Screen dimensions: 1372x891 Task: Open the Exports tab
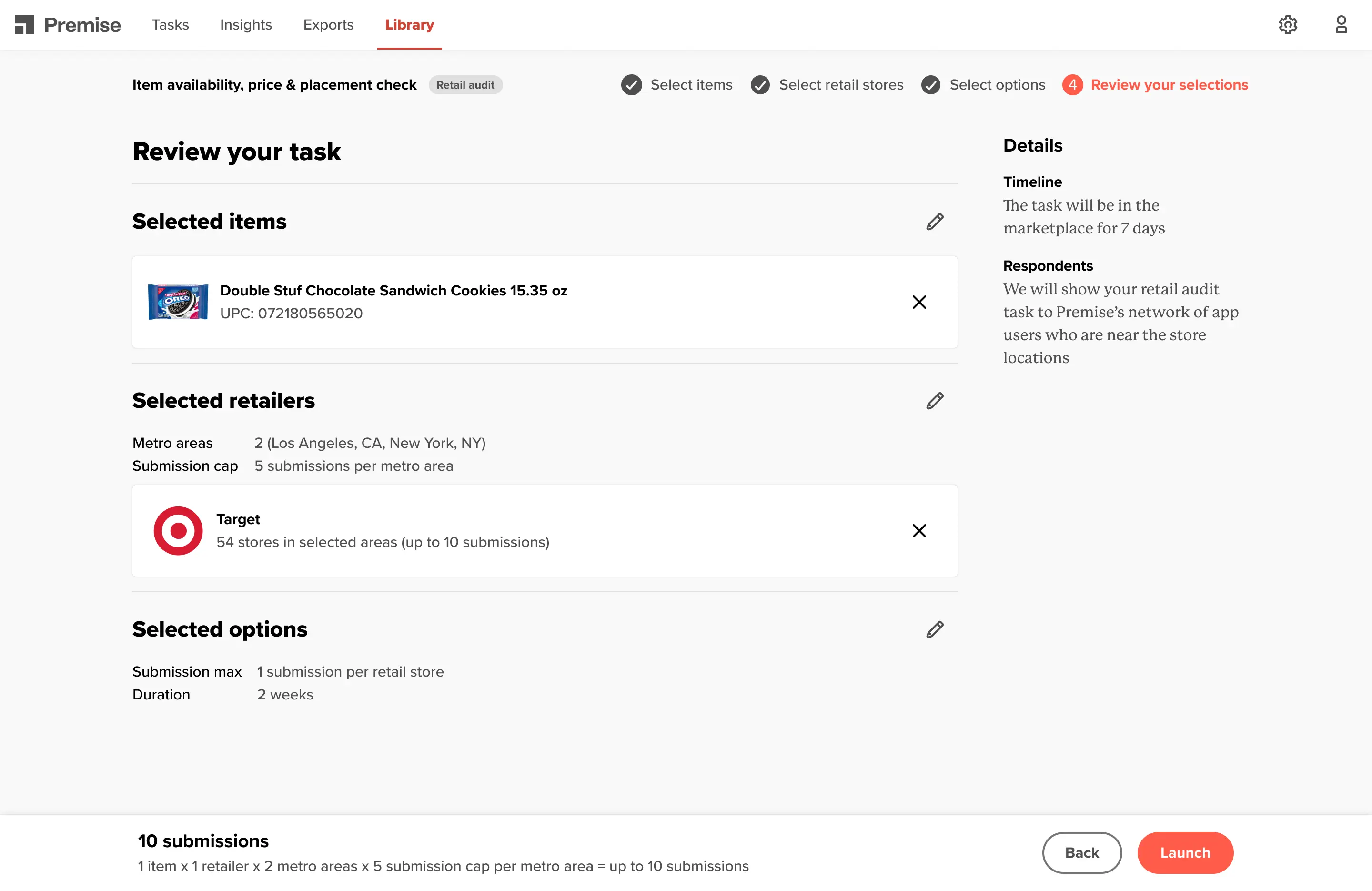328,25
